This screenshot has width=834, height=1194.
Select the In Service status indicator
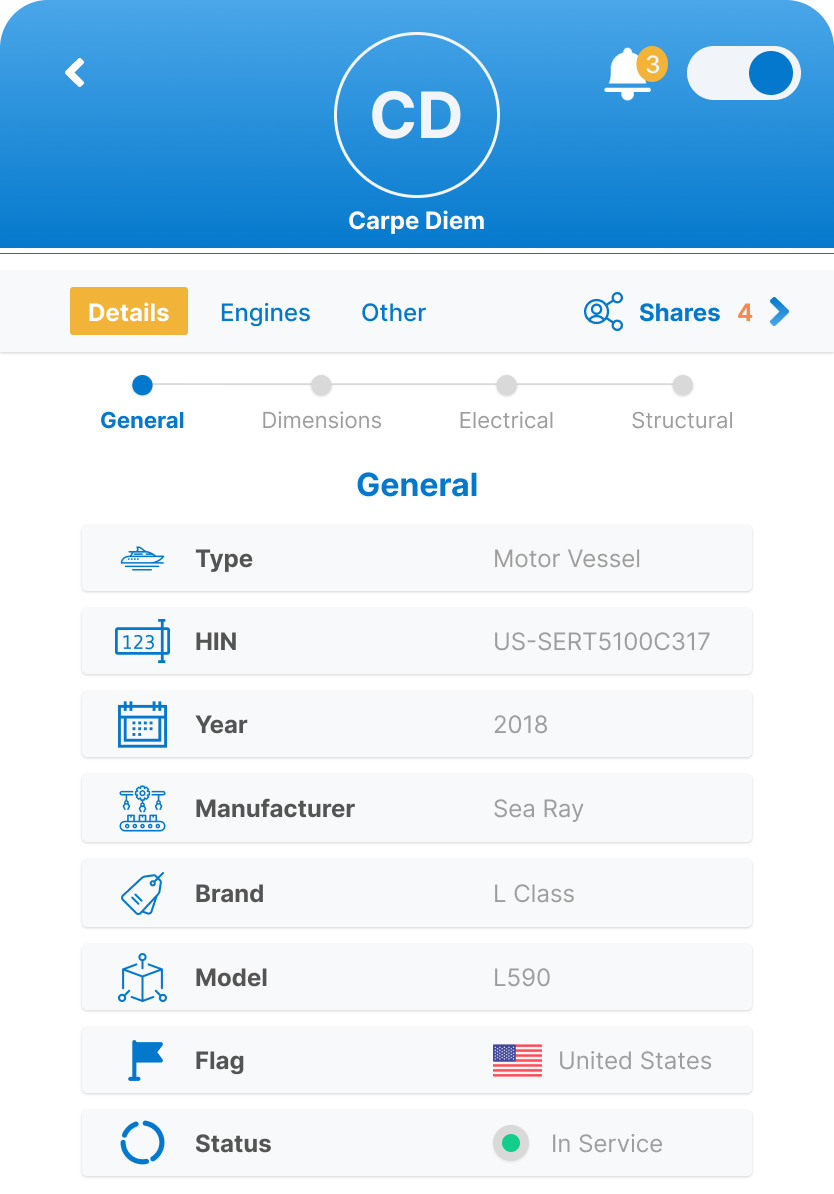click(x=510, y=1143)
